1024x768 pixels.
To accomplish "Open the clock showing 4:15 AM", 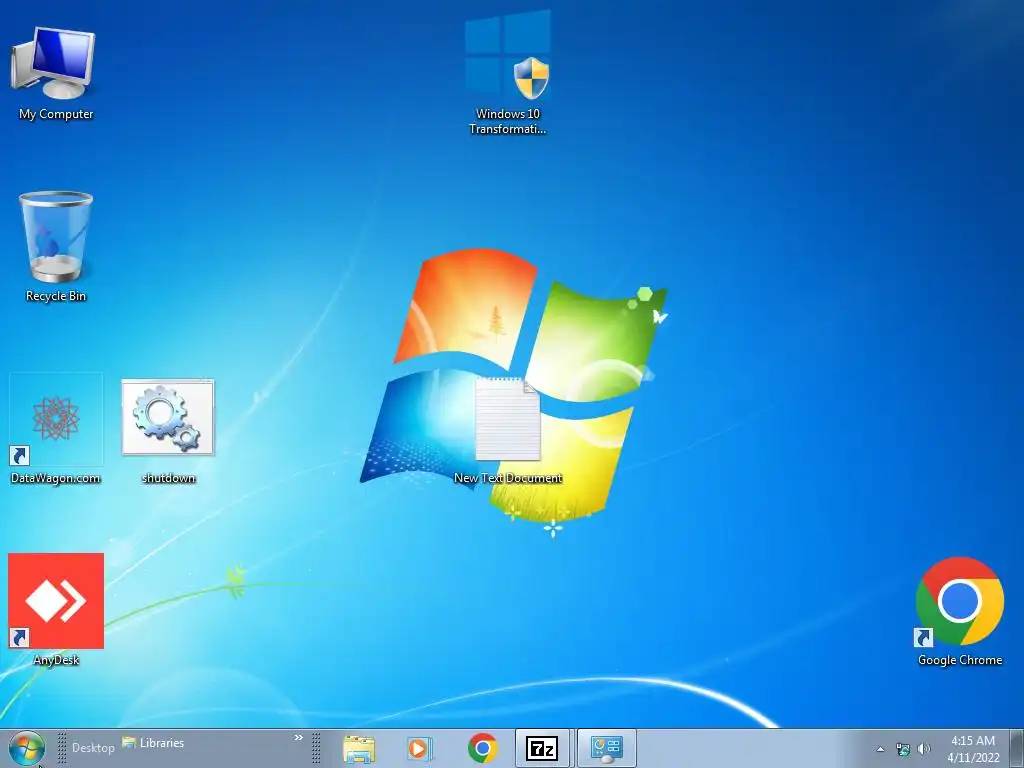I will click(x=973, y=749).
